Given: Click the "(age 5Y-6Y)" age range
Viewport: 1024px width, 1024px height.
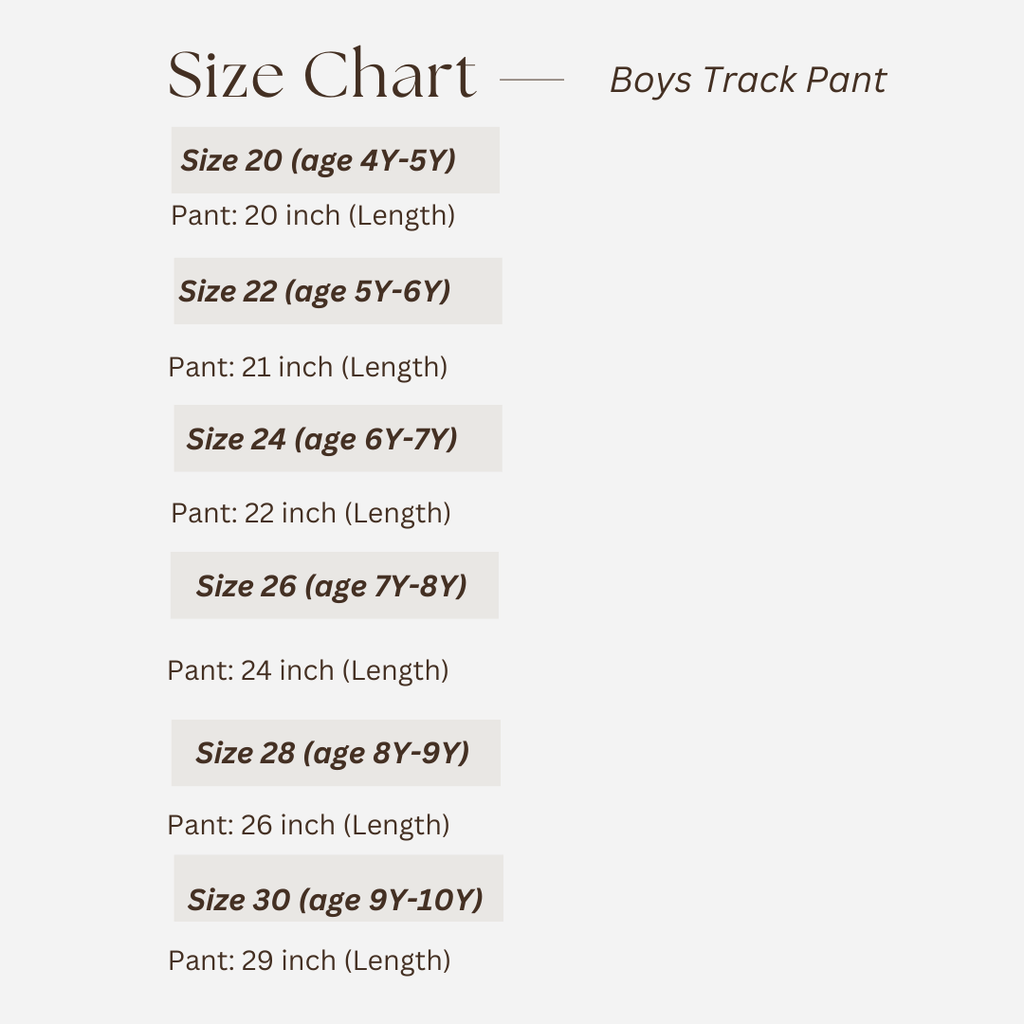Looking at the screenshot, I should pyautogui.click(x=367, y=292).
